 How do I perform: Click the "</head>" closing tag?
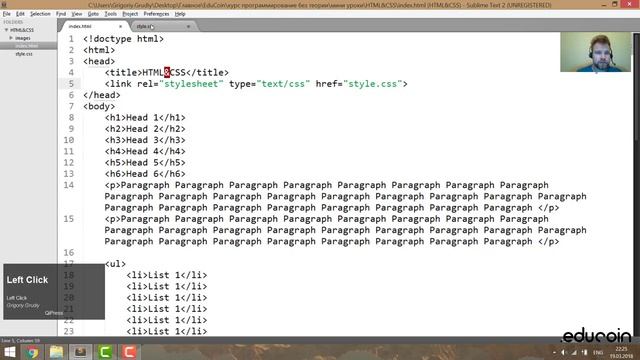102,95
